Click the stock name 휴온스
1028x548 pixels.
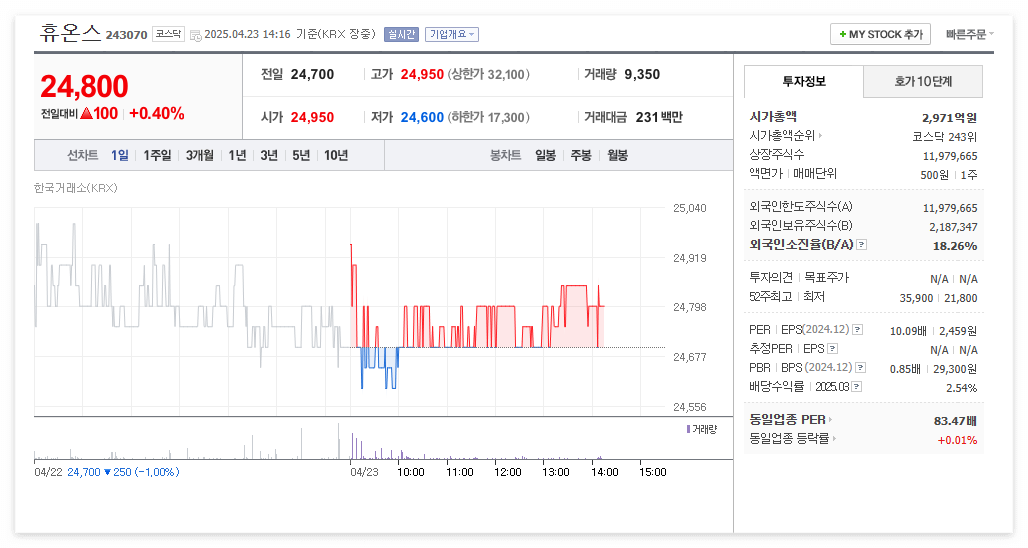coord(70,33)
